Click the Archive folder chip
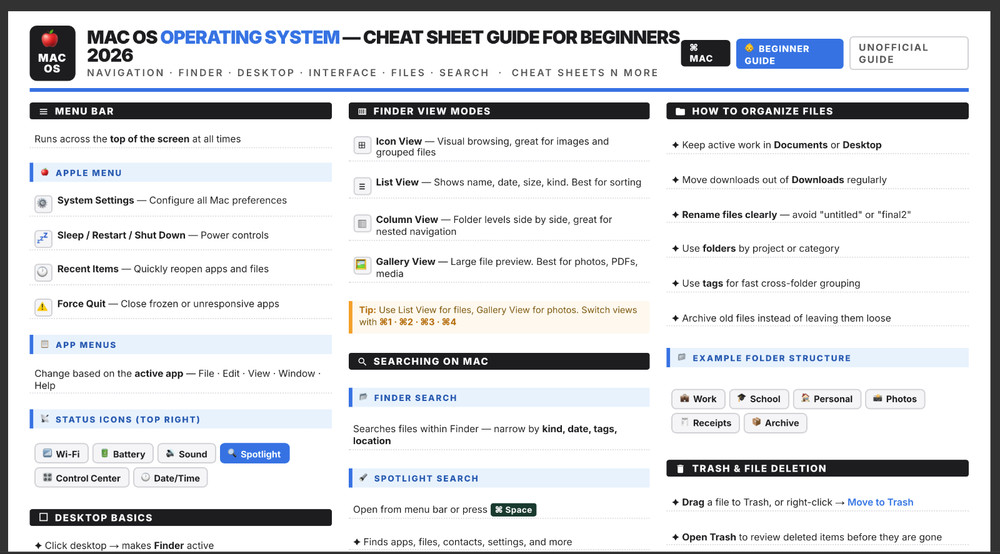 776,423
